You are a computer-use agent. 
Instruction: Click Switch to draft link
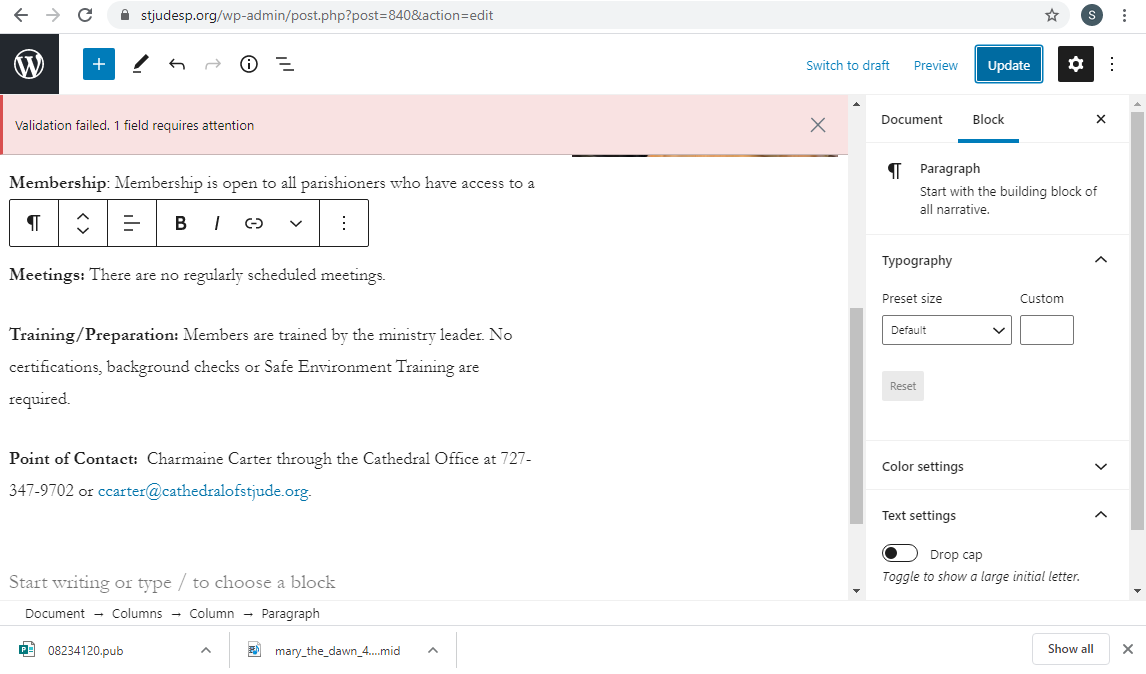(x=847, y=65)
